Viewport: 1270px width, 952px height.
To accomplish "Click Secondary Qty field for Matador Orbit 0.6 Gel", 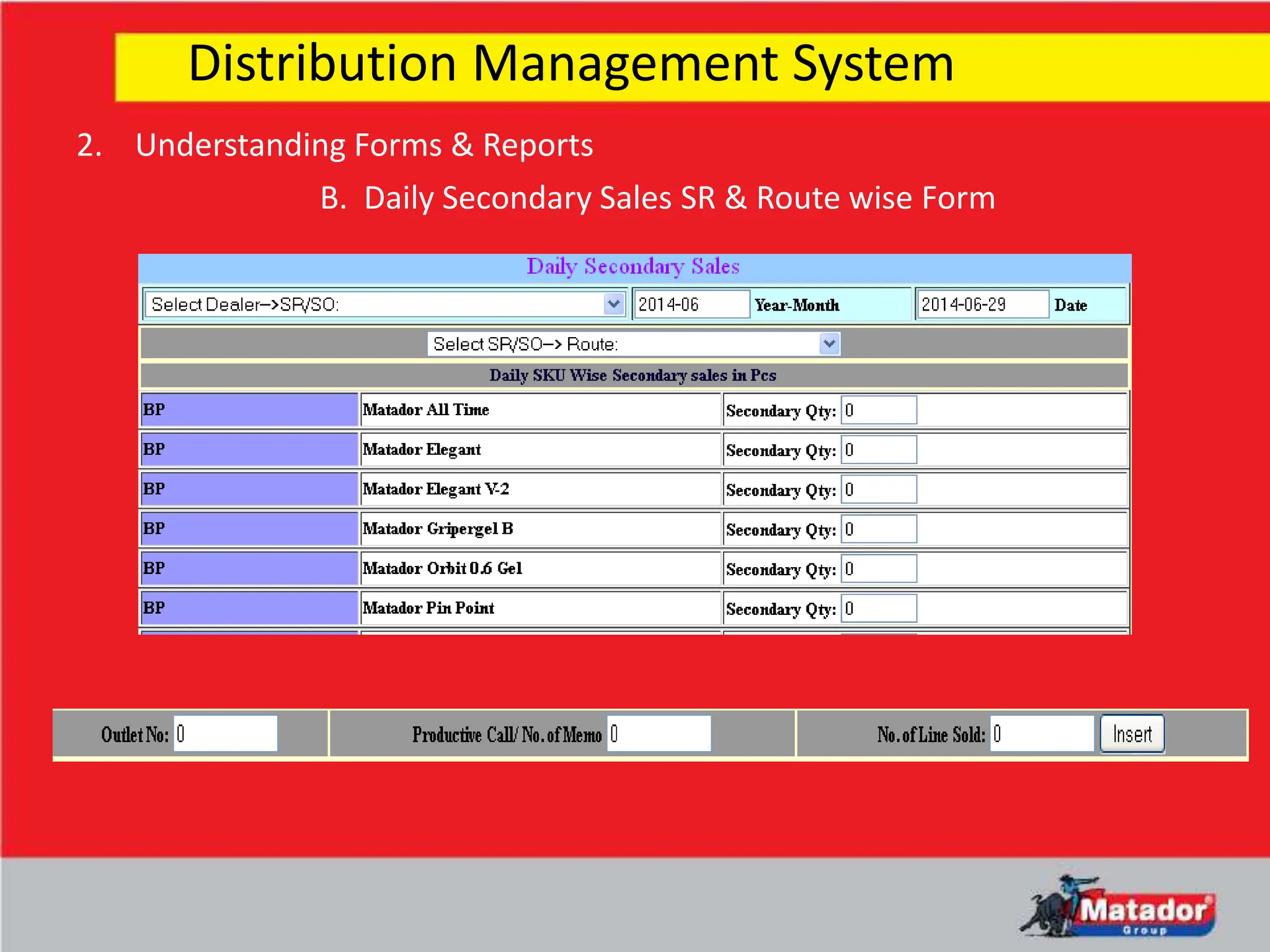I will pyautogui.click(x=879, y=569).
